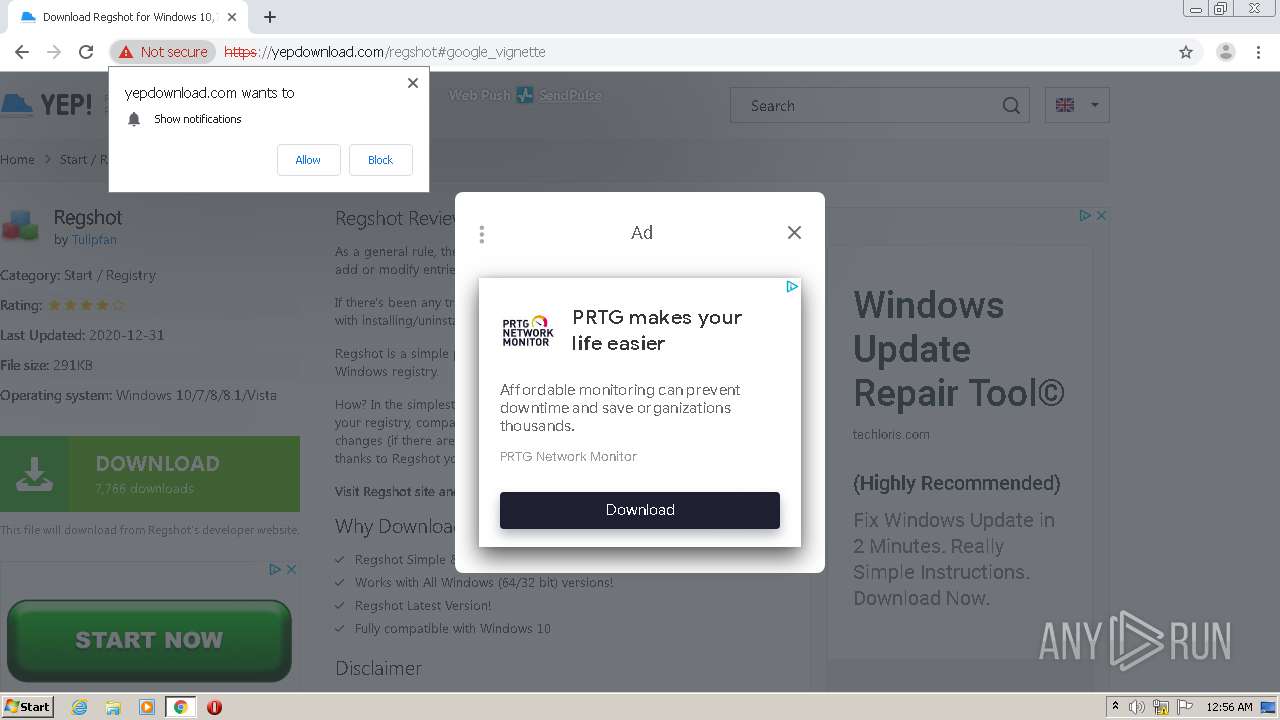Click AdChoices on the Windows Update ad
The height and width of the screenshot is (720, 1280).
pyautogui.click(x=1084, y=215)
